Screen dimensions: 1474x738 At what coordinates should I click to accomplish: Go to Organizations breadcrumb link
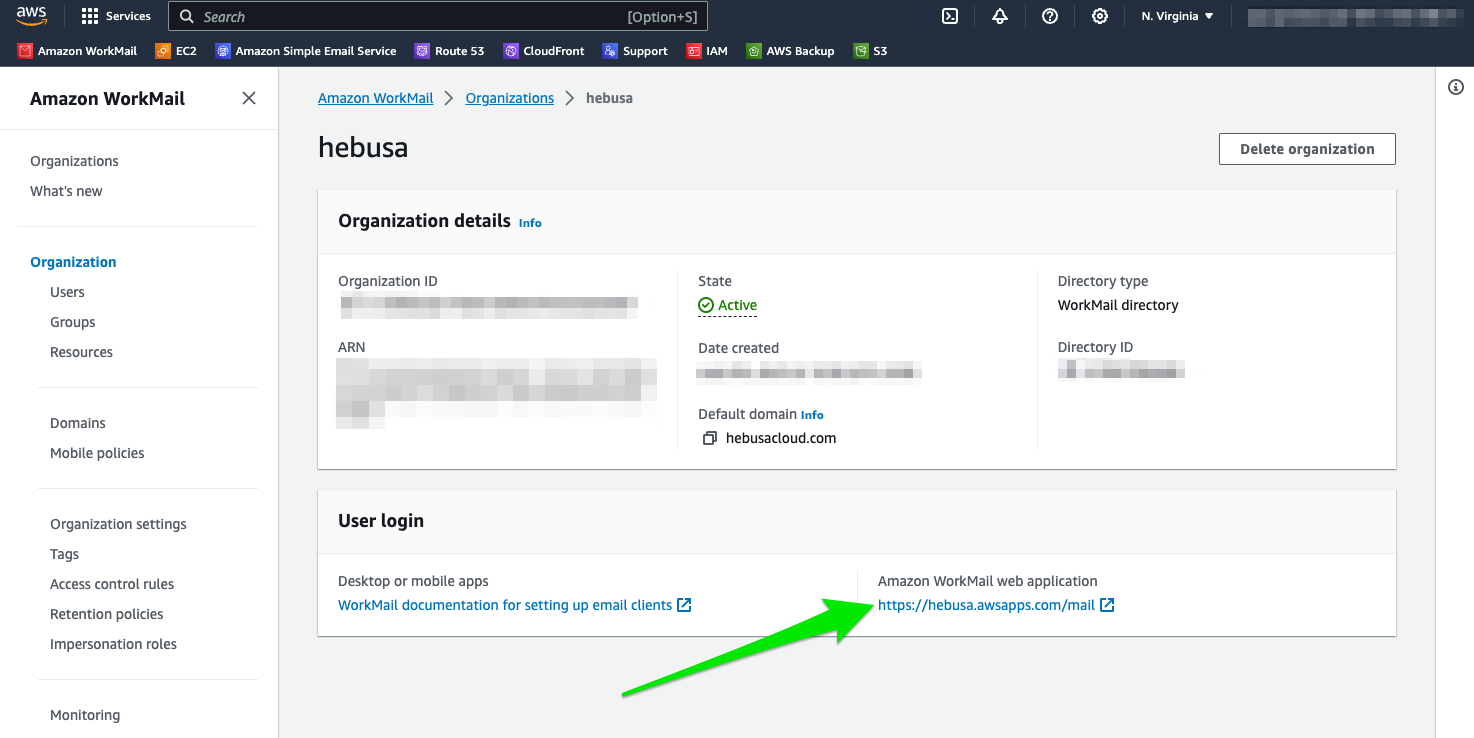(509, 98)
